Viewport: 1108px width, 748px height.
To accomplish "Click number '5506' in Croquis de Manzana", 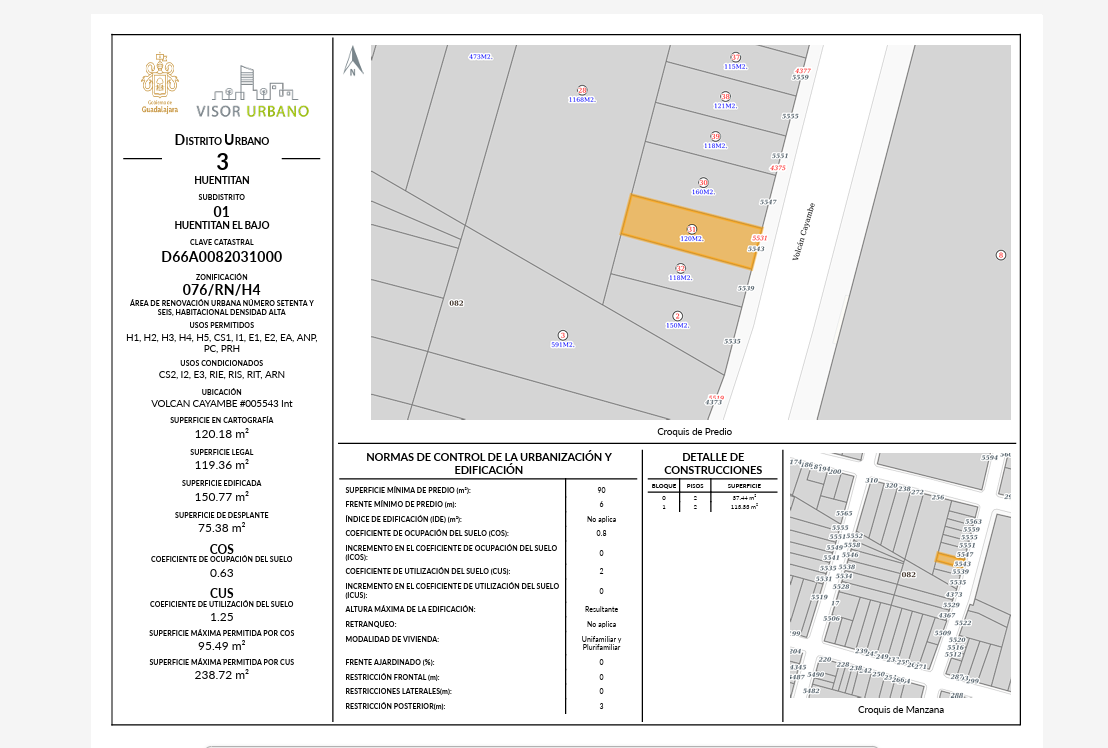I will click(832, 619).
